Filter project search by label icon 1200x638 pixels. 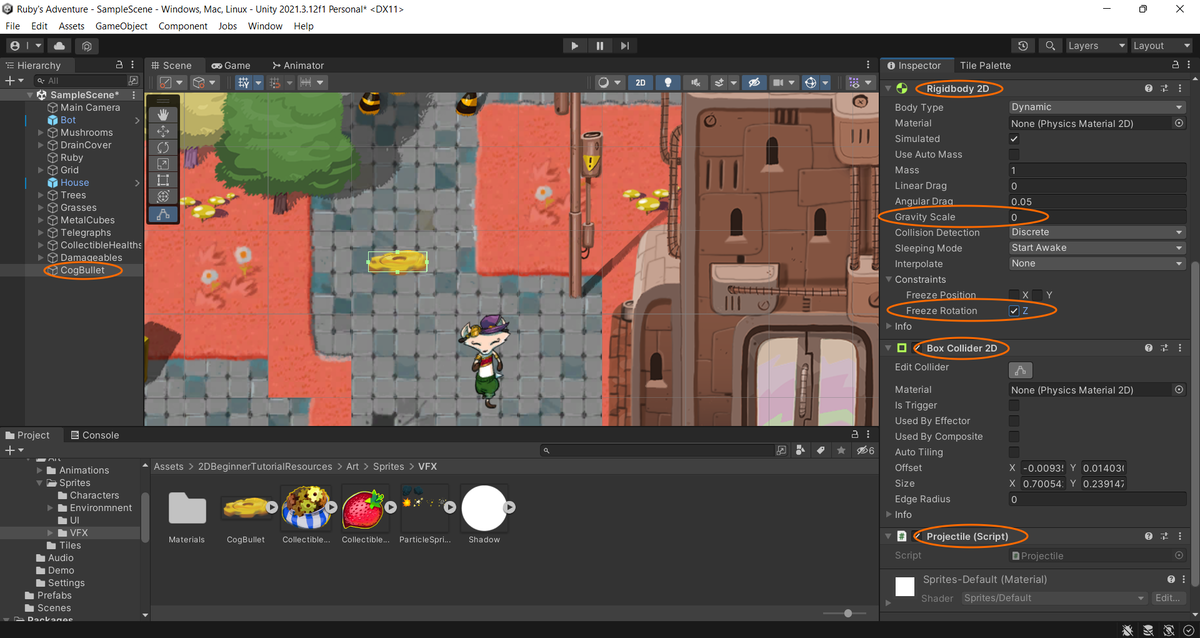[822, 451]
